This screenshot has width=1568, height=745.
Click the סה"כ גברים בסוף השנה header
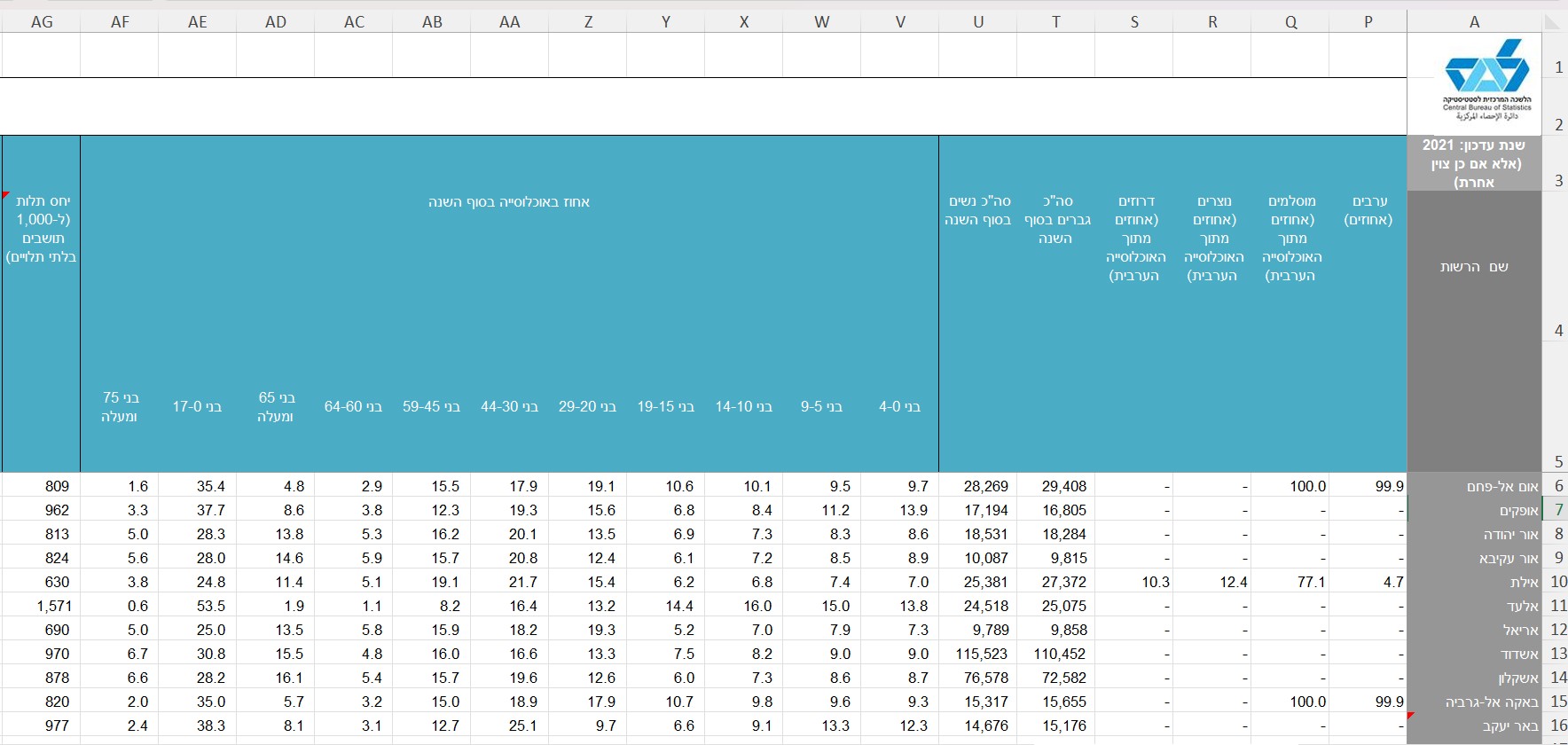click(x=1056, y=220)
